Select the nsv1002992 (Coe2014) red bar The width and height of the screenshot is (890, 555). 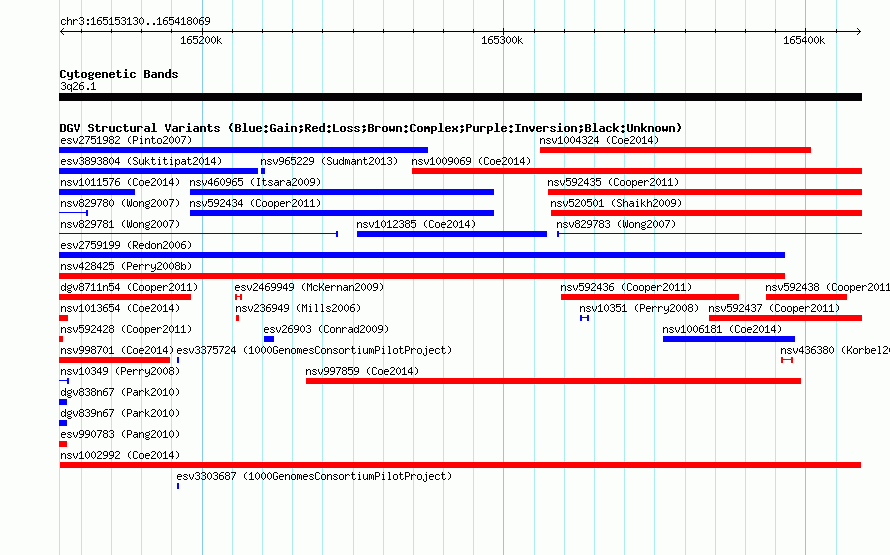coord(460,465)
